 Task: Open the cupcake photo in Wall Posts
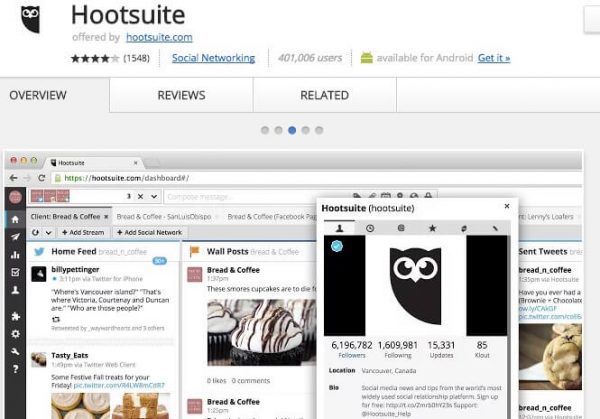pyautogui.click(x=262, y=333)
